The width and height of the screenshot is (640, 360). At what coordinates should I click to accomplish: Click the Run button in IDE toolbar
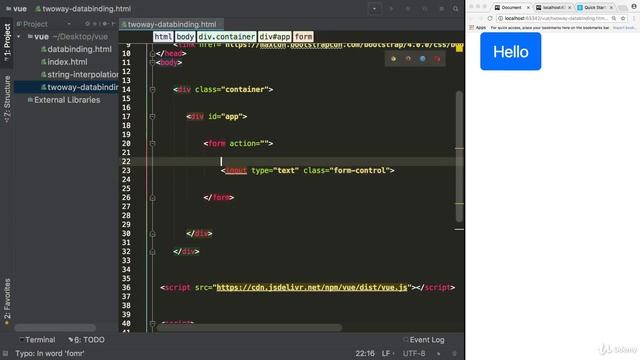pyautogui.click(x=391, y=9)
